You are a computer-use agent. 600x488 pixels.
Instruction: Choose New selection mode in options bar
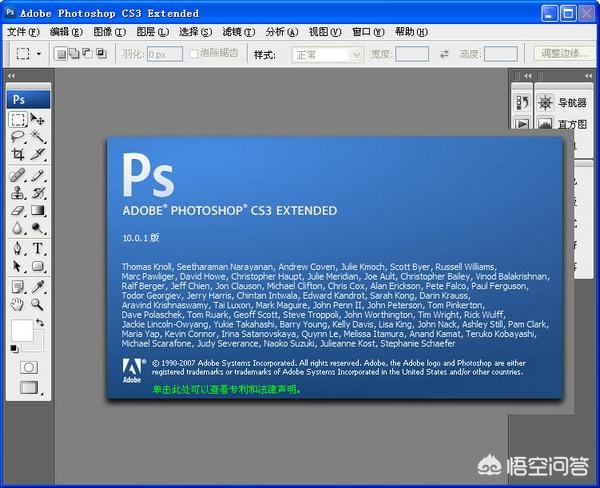point(60,54)
